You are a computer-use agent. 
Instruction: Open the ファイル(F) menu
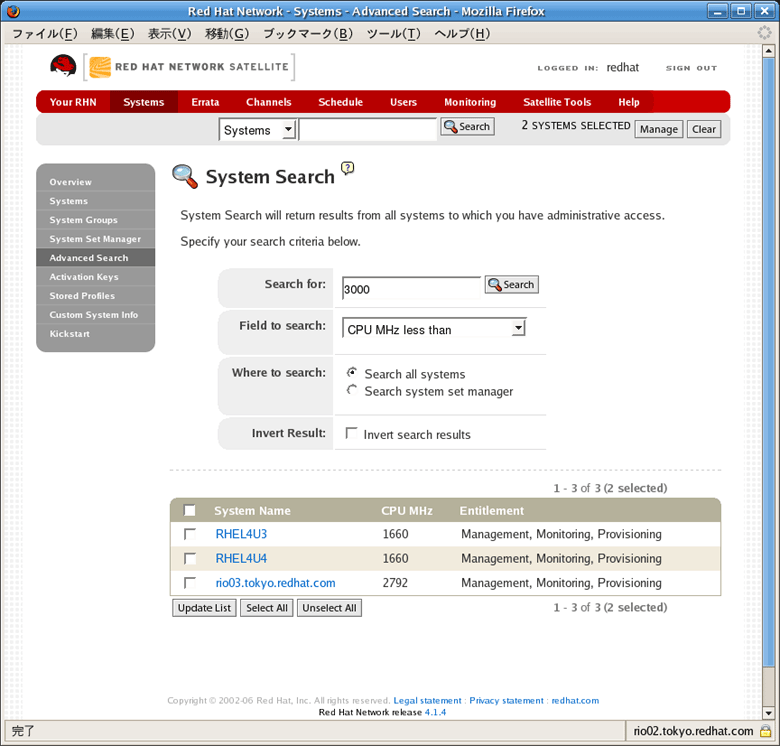coord(45,33)
